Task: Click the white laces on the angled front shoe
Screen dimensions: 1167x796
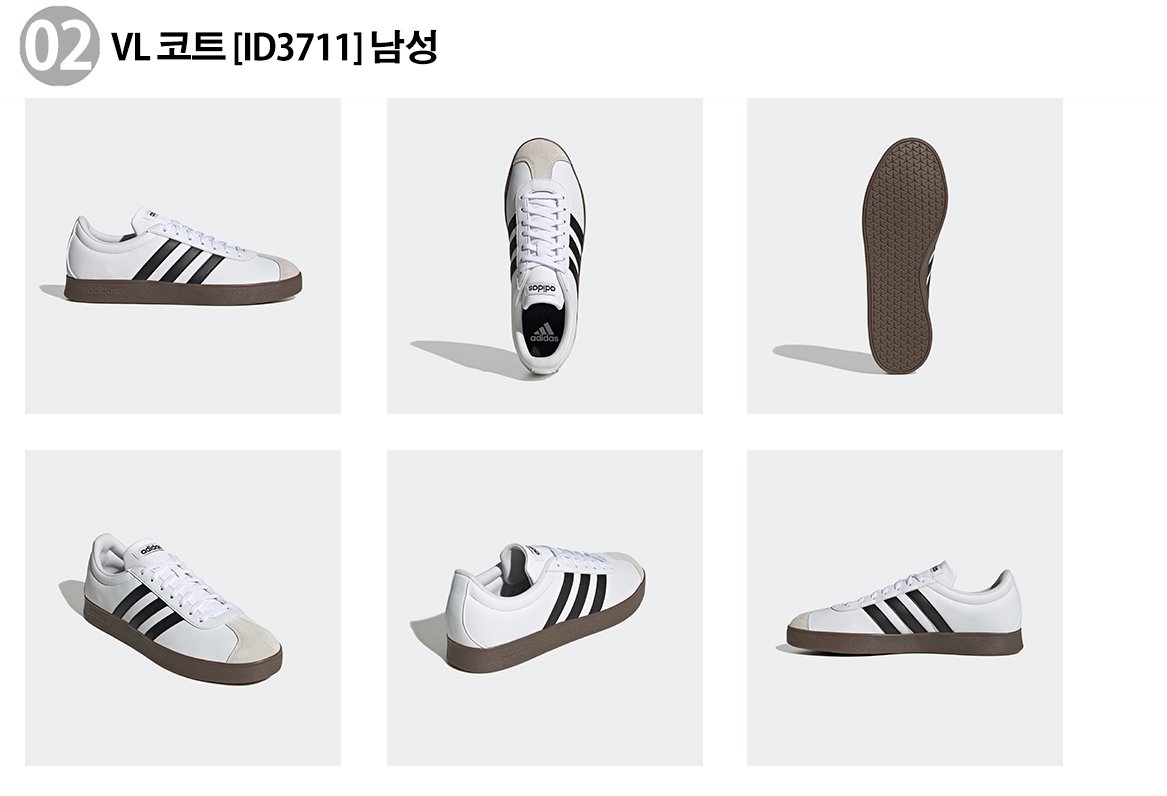Action: click(x=179, y=583)
